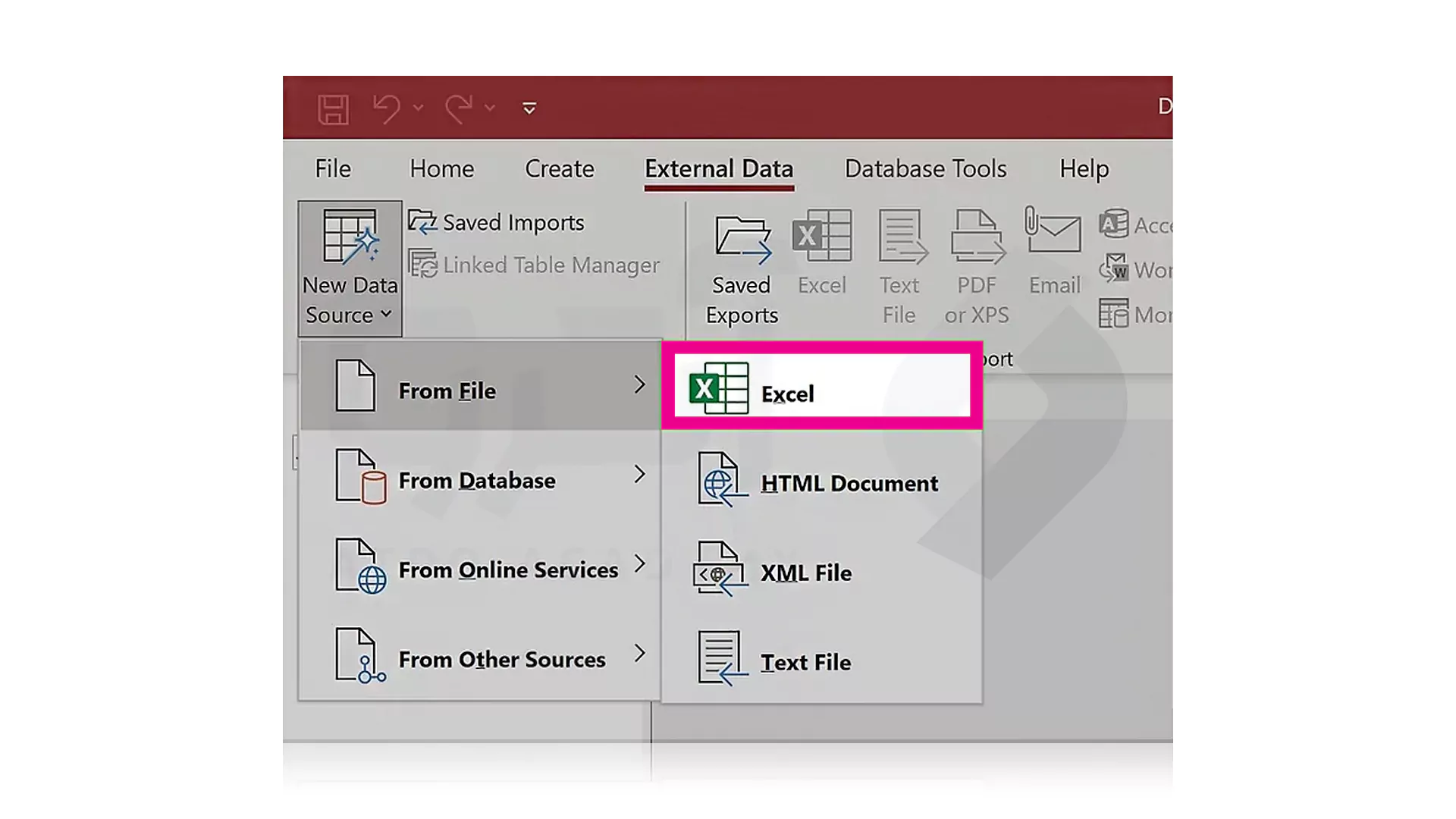Choose XML File in the submenu
The width and height of the screenshot is (1456, 819).
tap(822, 569)
